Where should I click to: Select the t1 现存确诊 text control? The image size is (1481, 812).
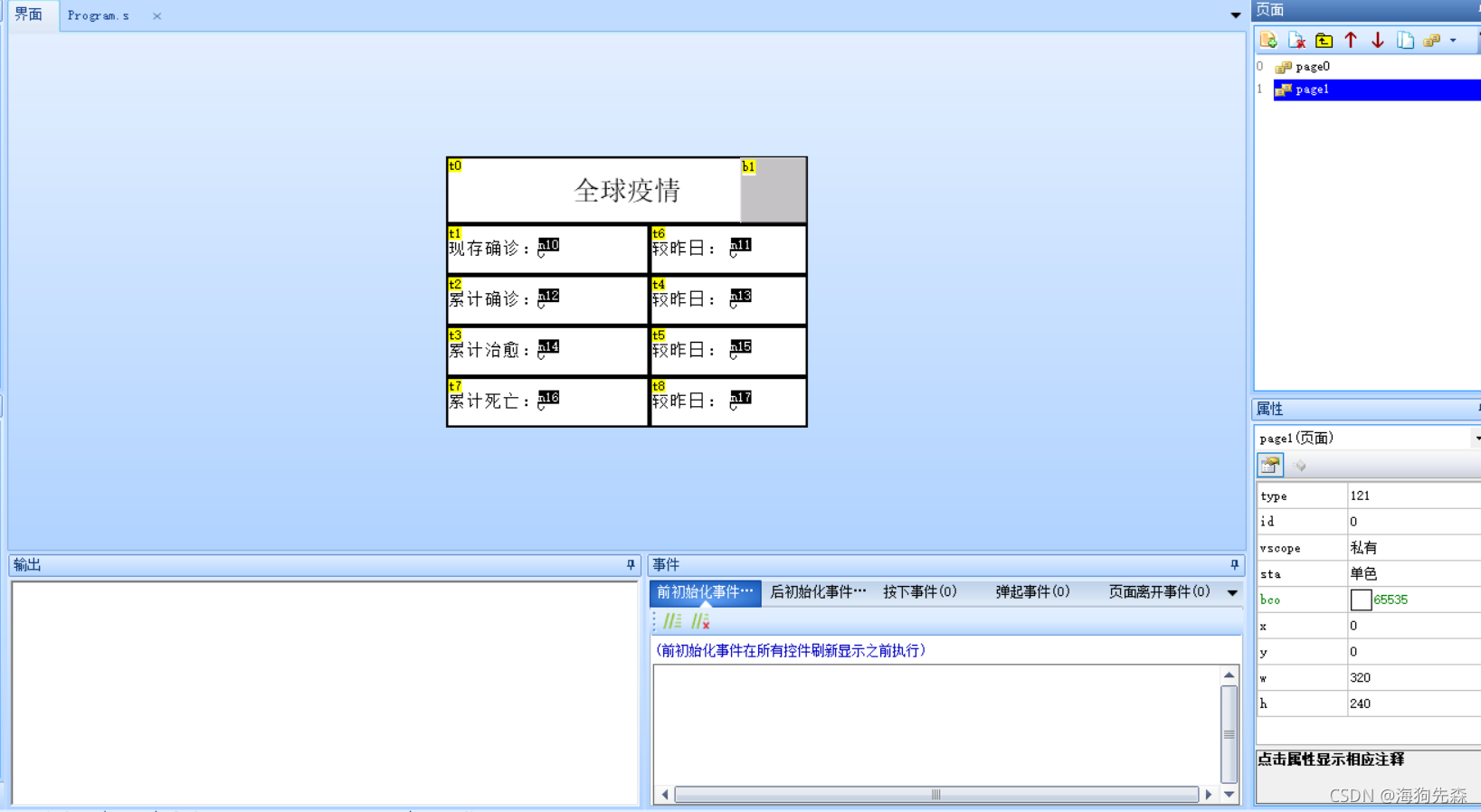pyautogui.click(x=547, y=249)
